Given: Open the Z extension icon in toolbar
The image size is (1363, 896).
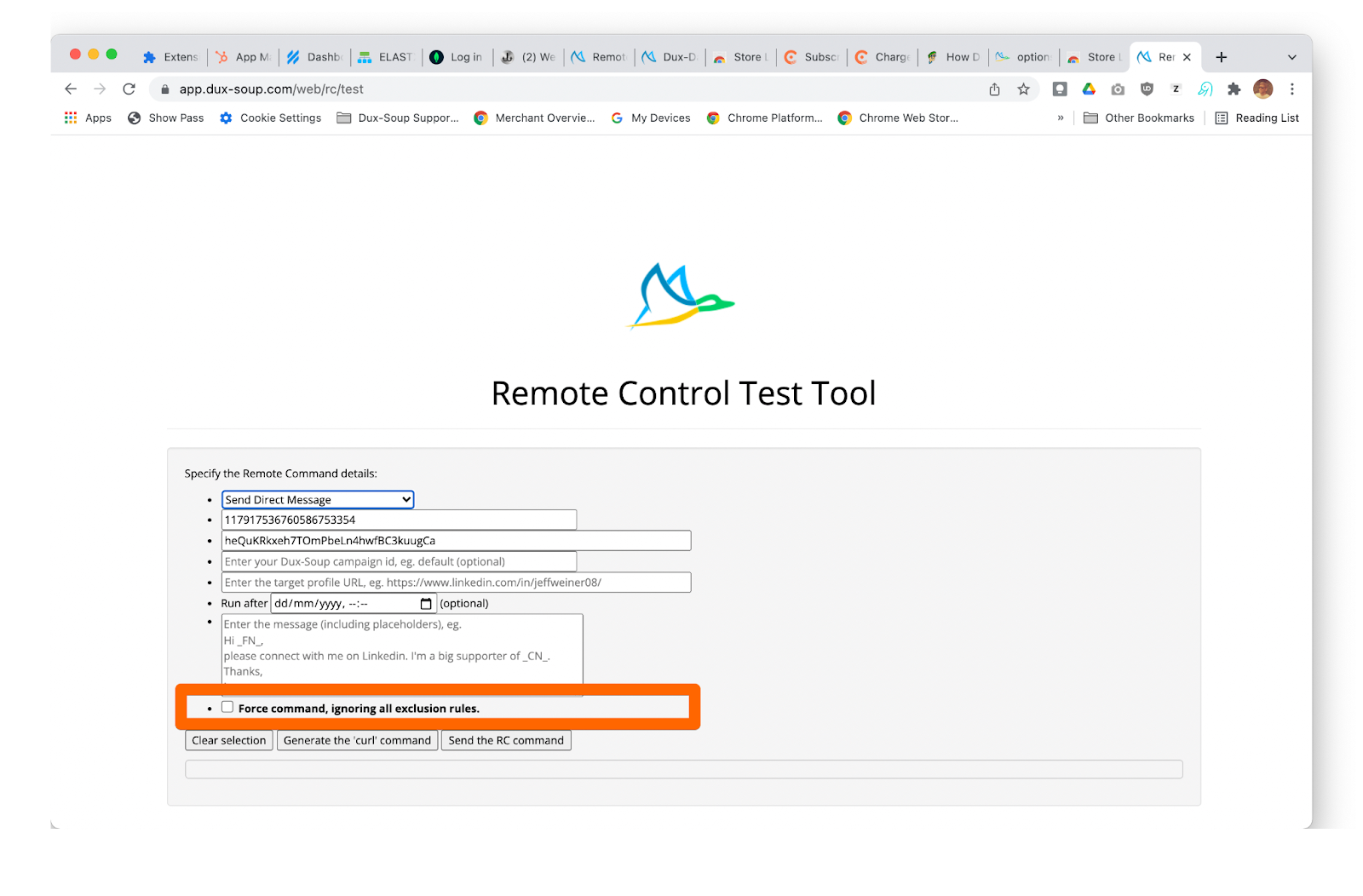Looking at the screenshot, I should pos(1176,89).
